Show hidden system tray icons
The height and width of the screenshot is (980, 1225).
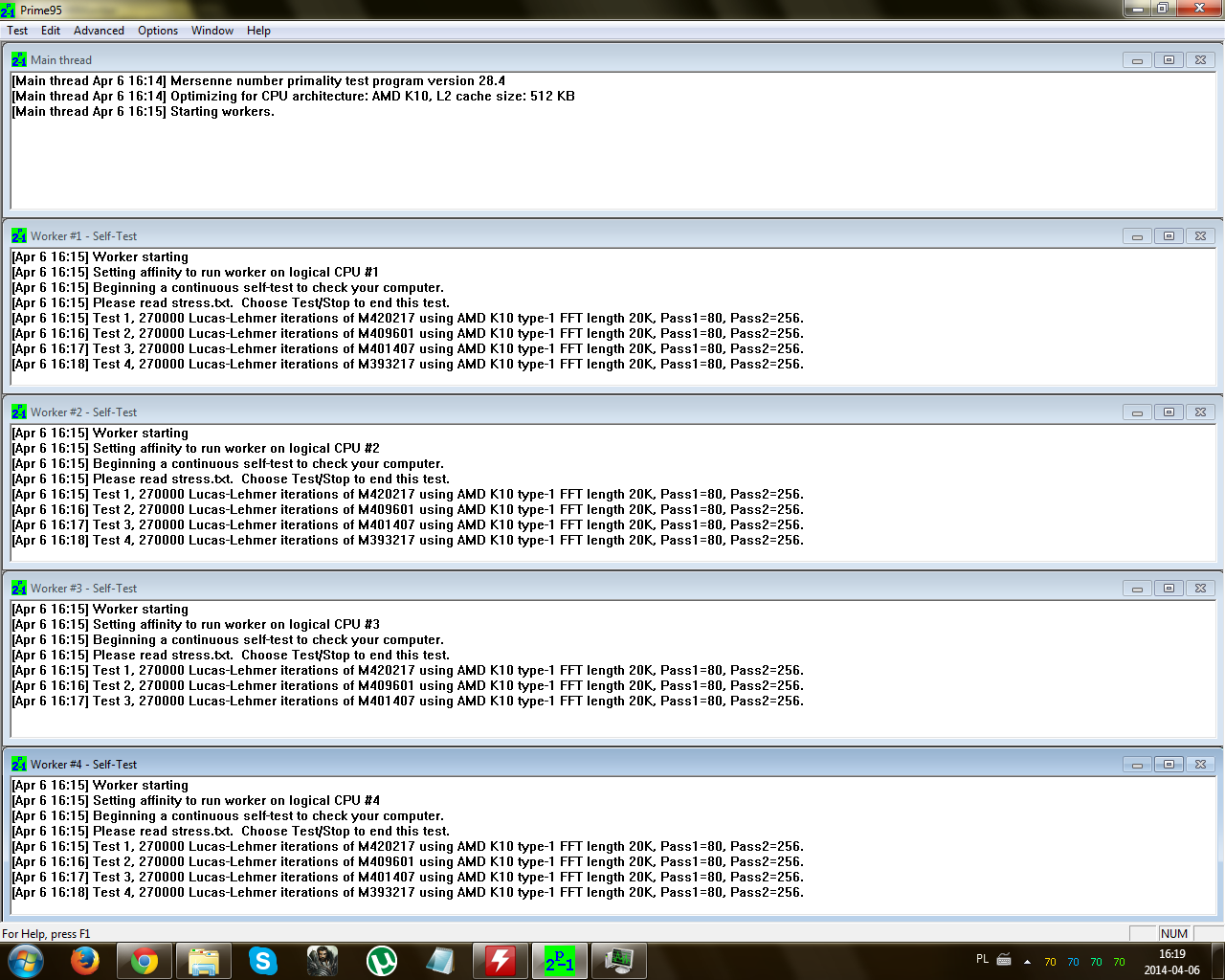[1027, 962]
